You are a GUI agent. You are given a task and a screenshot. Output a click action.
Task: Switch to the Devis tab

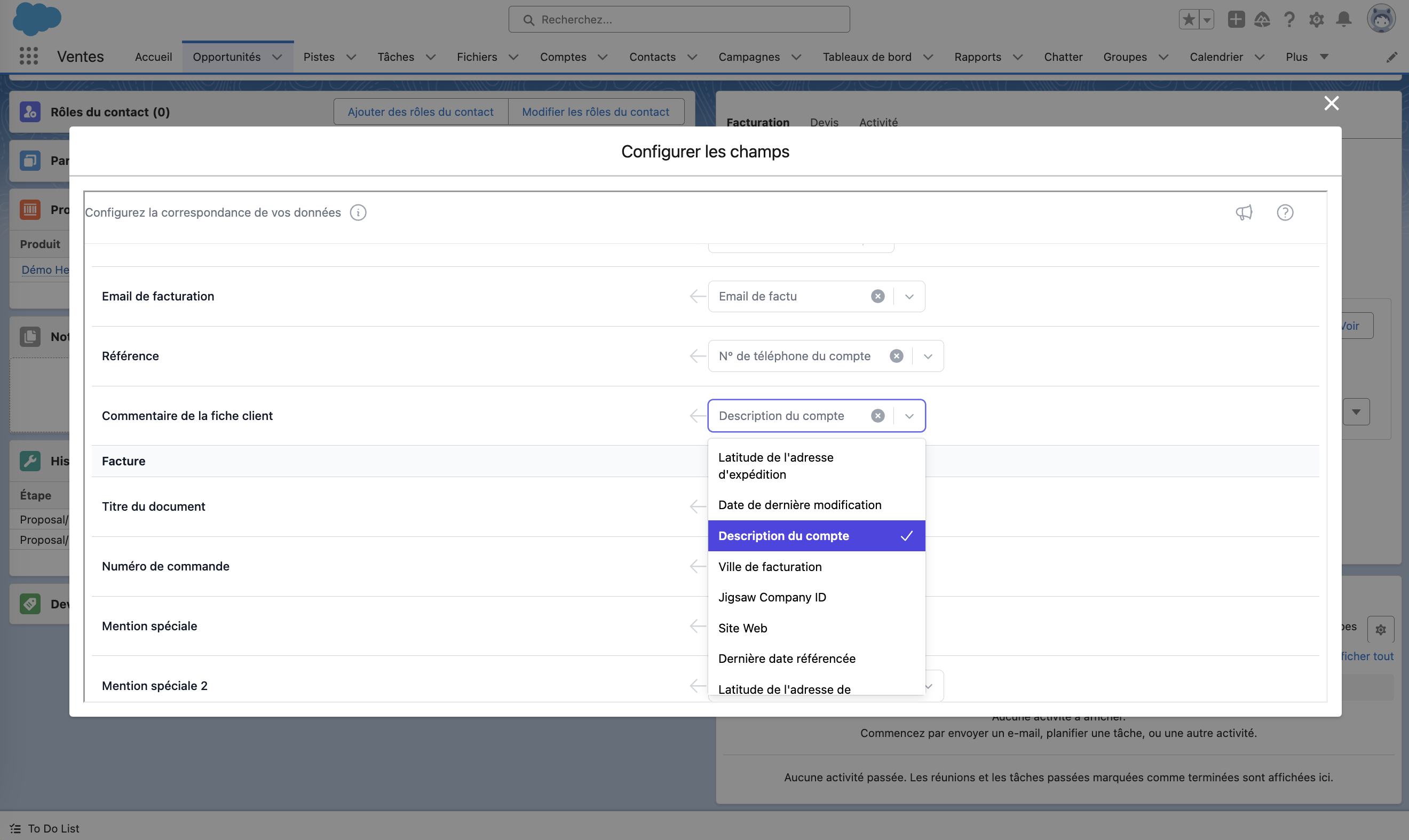click(x=824, y=122)
